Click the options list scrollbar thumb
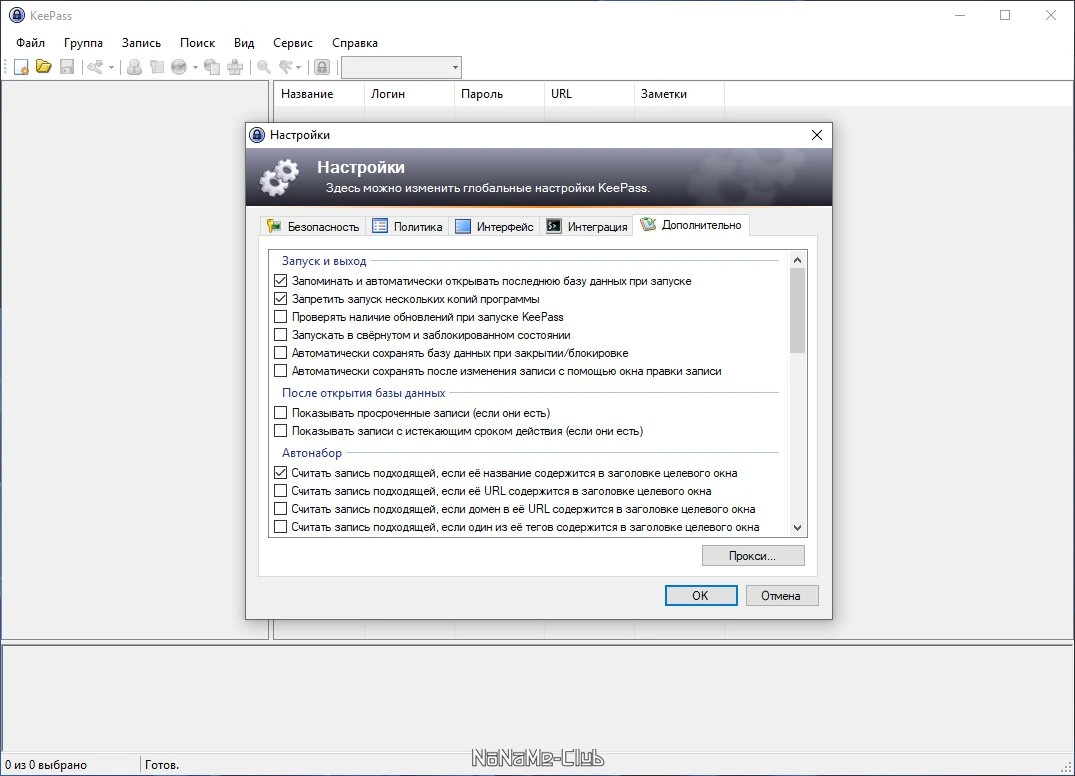Screen dimensions: 1075x776 (797, 311)
